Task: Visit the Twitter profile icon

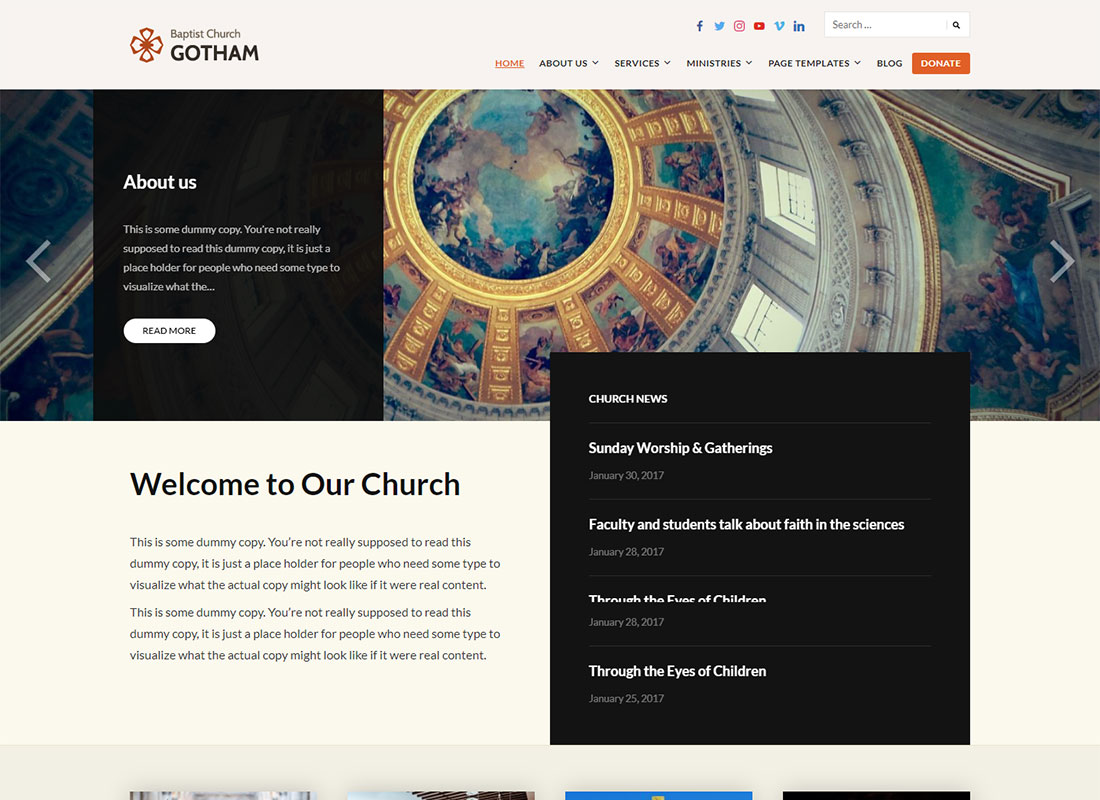Action: pyautogui.click(x=719, y=25)
